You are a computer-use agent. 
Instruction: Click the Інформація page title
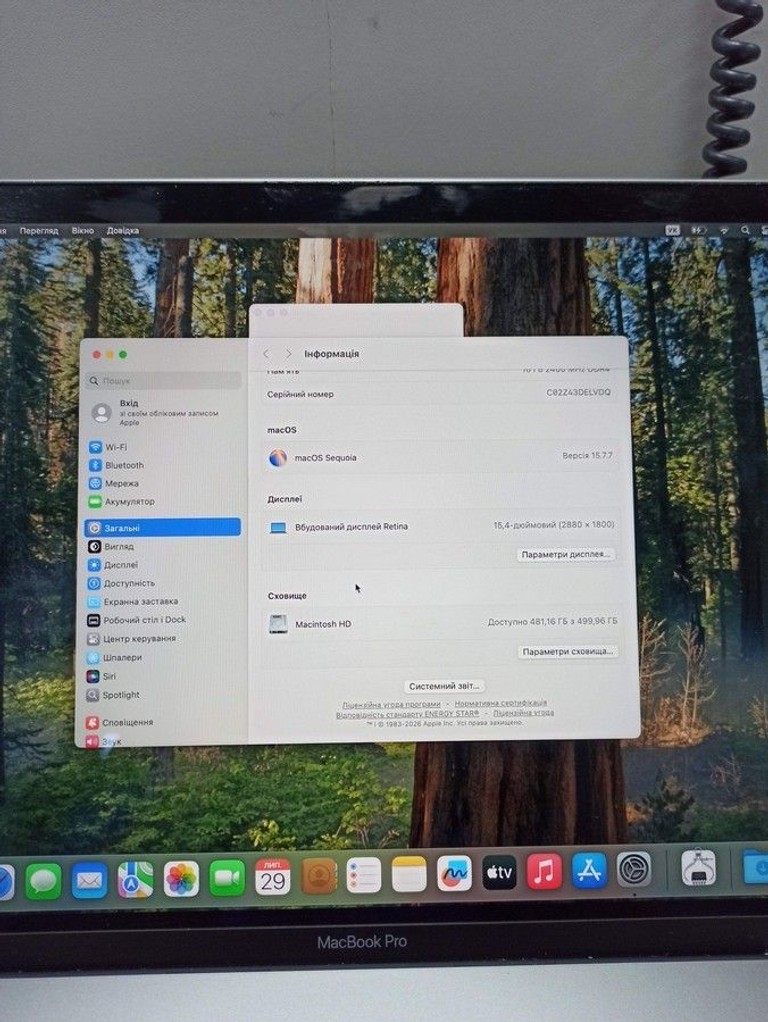click(331, 353)
